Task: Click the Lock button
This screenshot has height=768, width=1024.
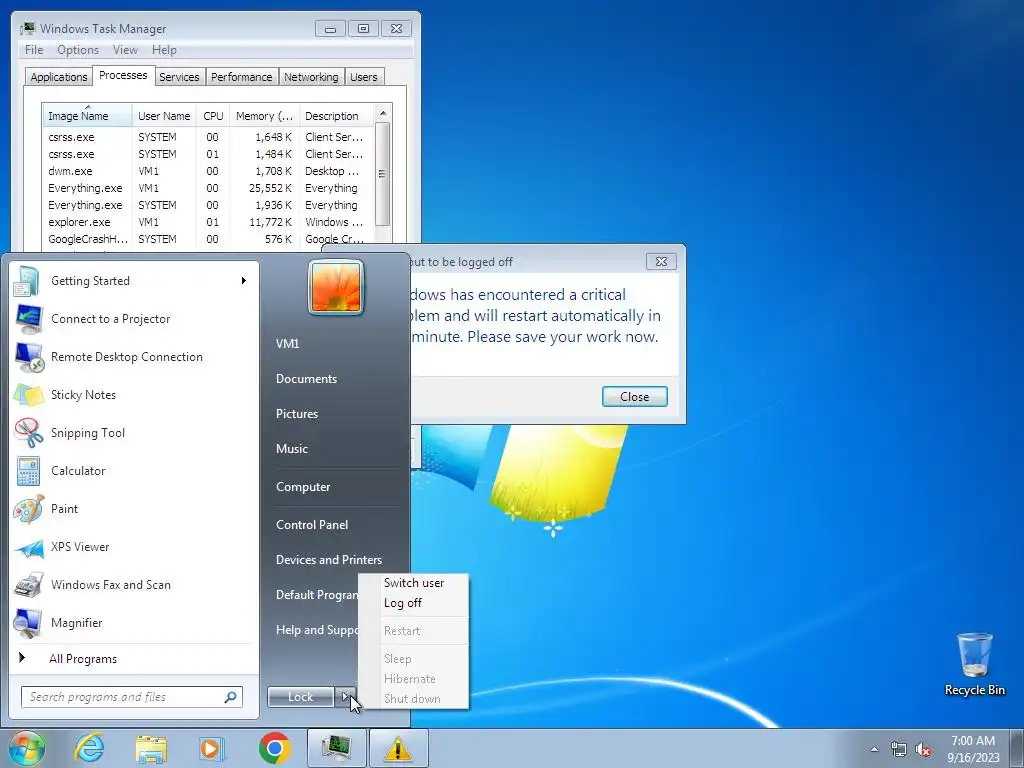Action: point(300,697)
